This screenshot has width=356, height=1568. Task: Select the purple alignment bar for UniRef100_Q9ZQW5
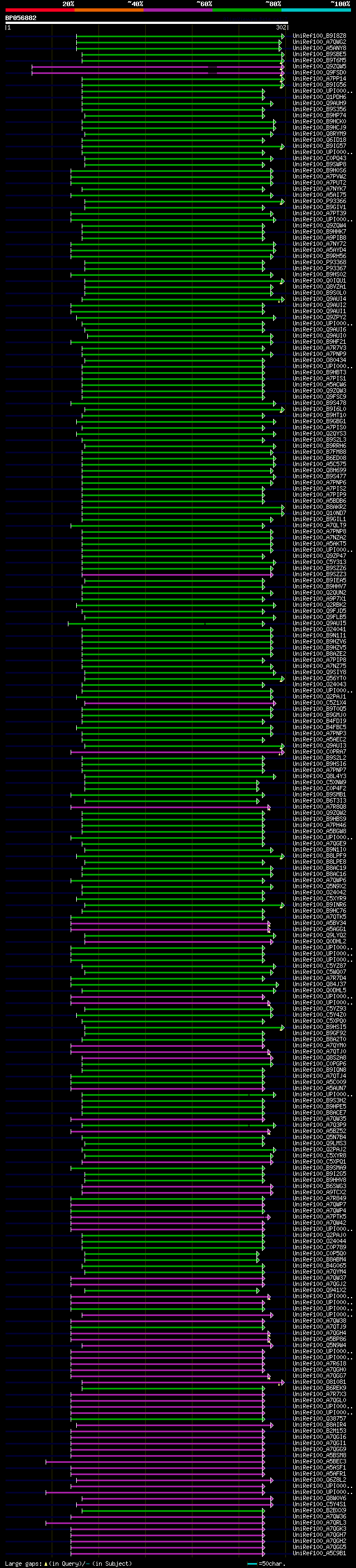coord(158,67)
